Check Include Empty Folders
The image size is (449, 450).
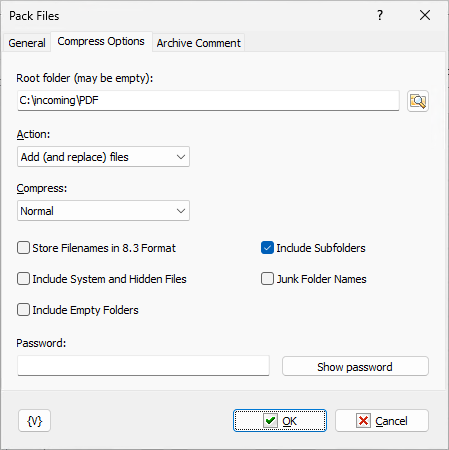point(23,310)
